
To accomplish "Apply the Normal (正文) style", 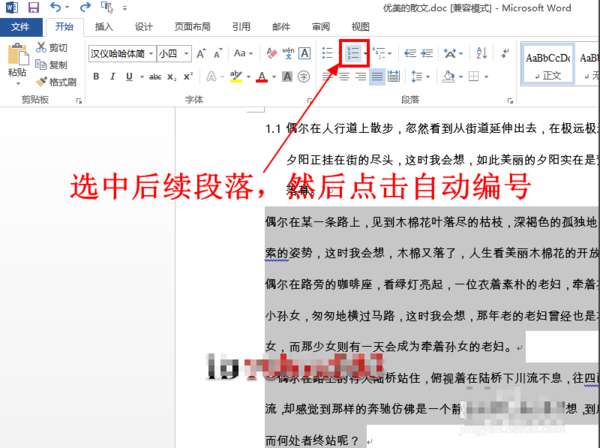I will tap(548, 64).
